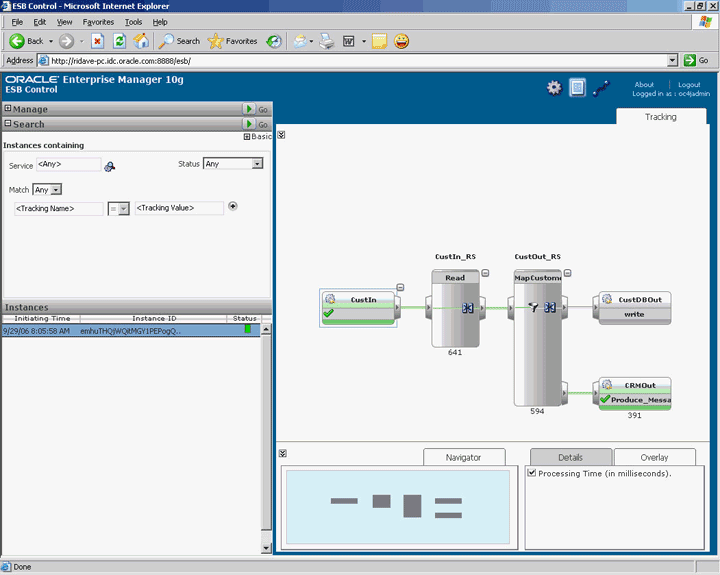Screen dimensions: 720x575
Task: Open browser Favorites star button
Action: pyautogui.click(x=232, y=41)
